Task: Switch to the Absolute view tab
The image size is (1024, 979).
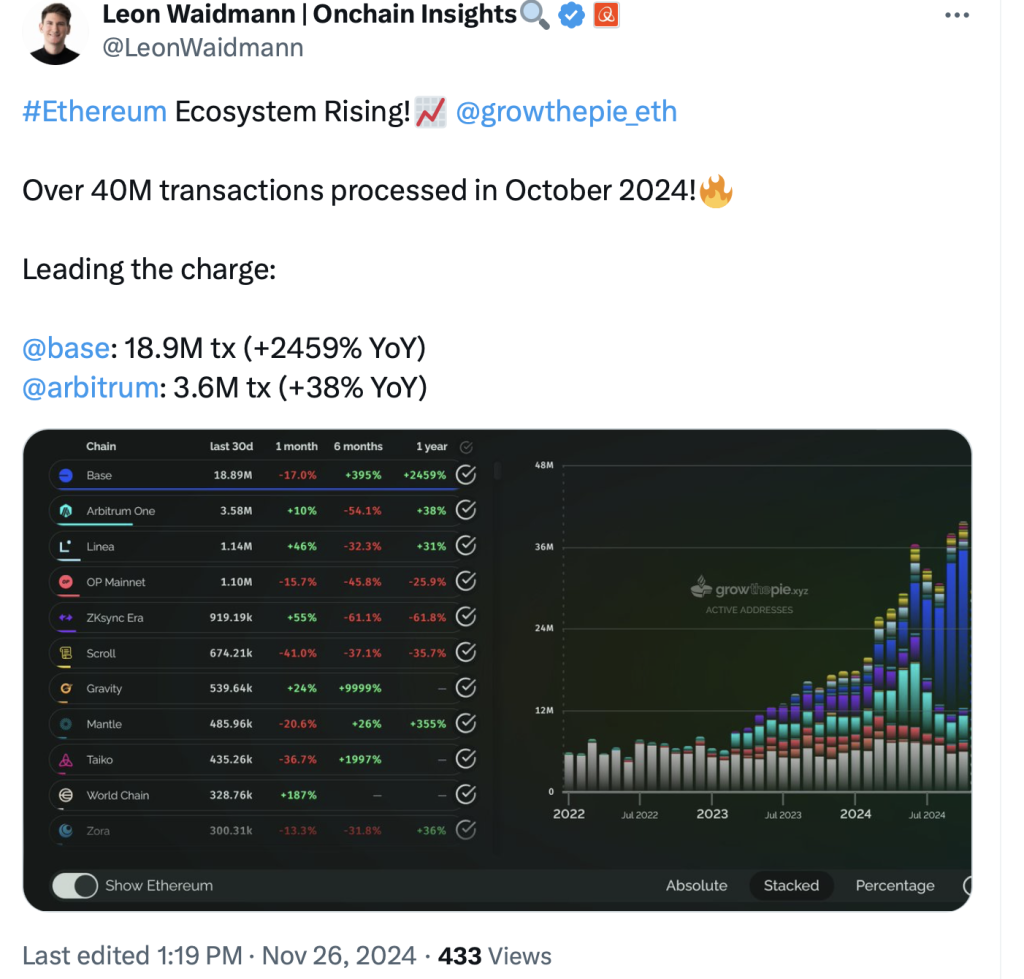Action: pos(696,886)
